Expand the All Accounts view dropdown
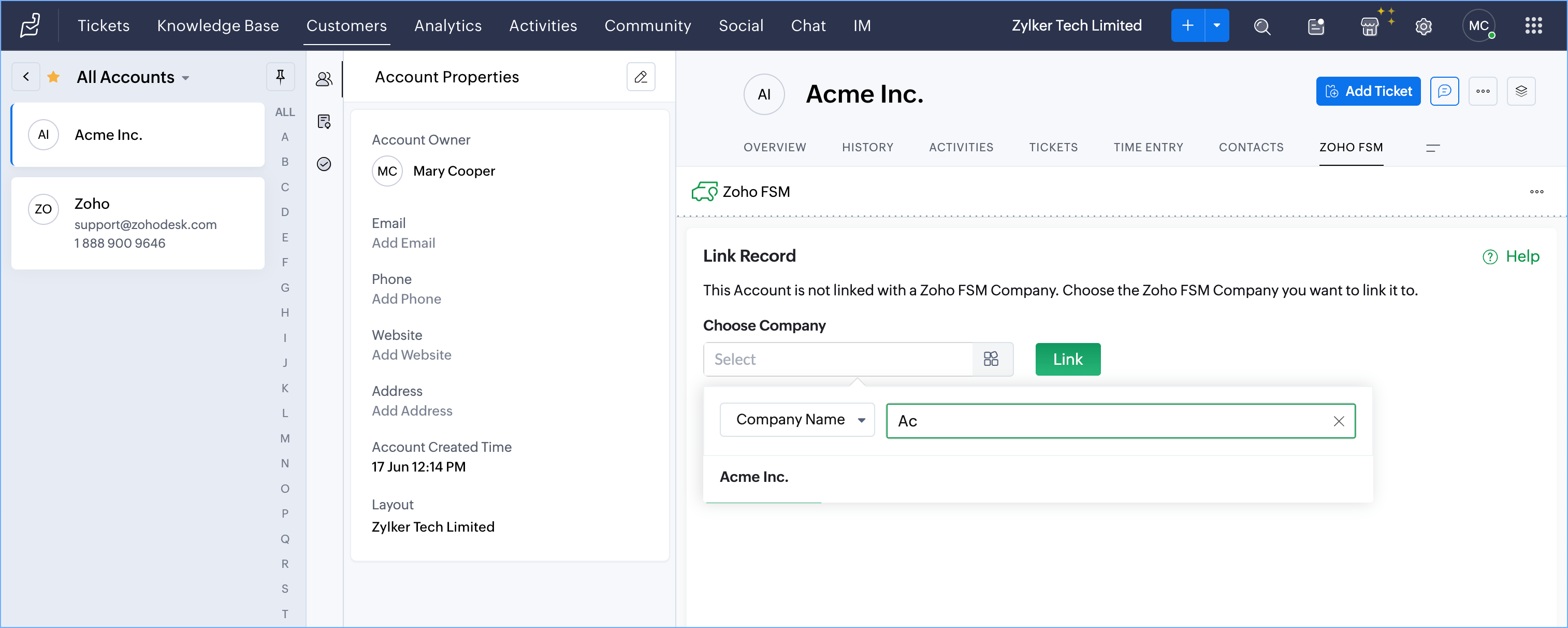The width and height of the screenshot is (1568, 628). 186,78
